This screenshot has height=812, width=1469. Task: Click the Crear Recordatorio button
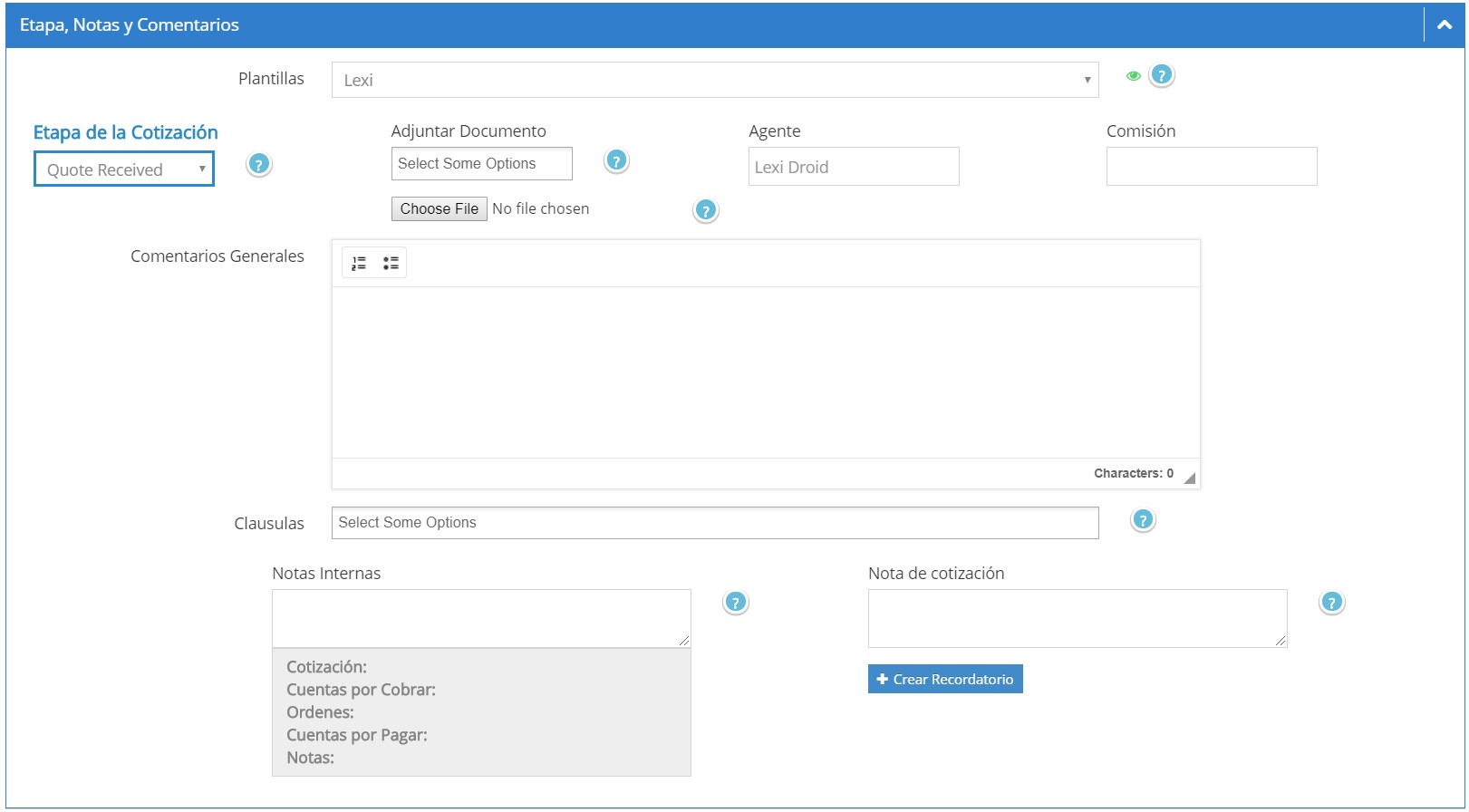pos(945,680)
